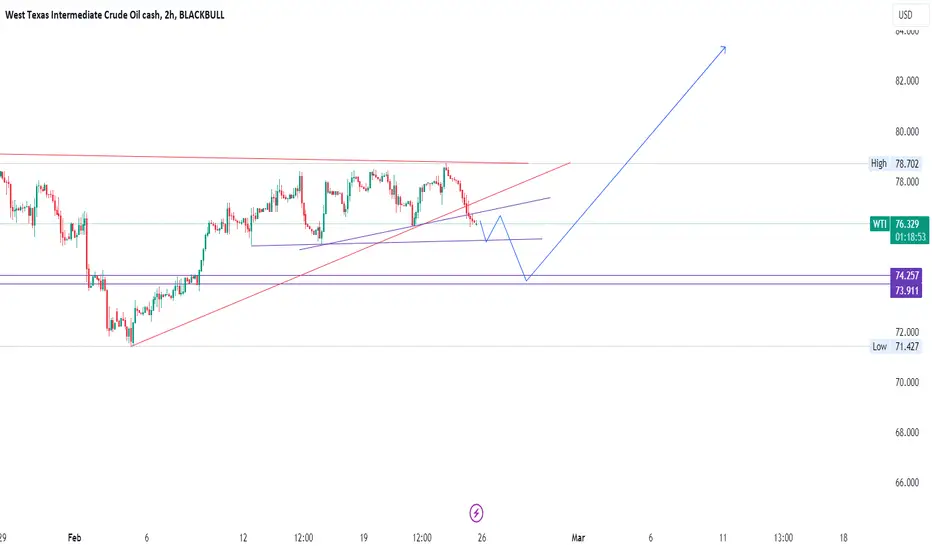
Task: Click the chart title West Texas Intermediate Crude Oil
Action: [82, 15]
